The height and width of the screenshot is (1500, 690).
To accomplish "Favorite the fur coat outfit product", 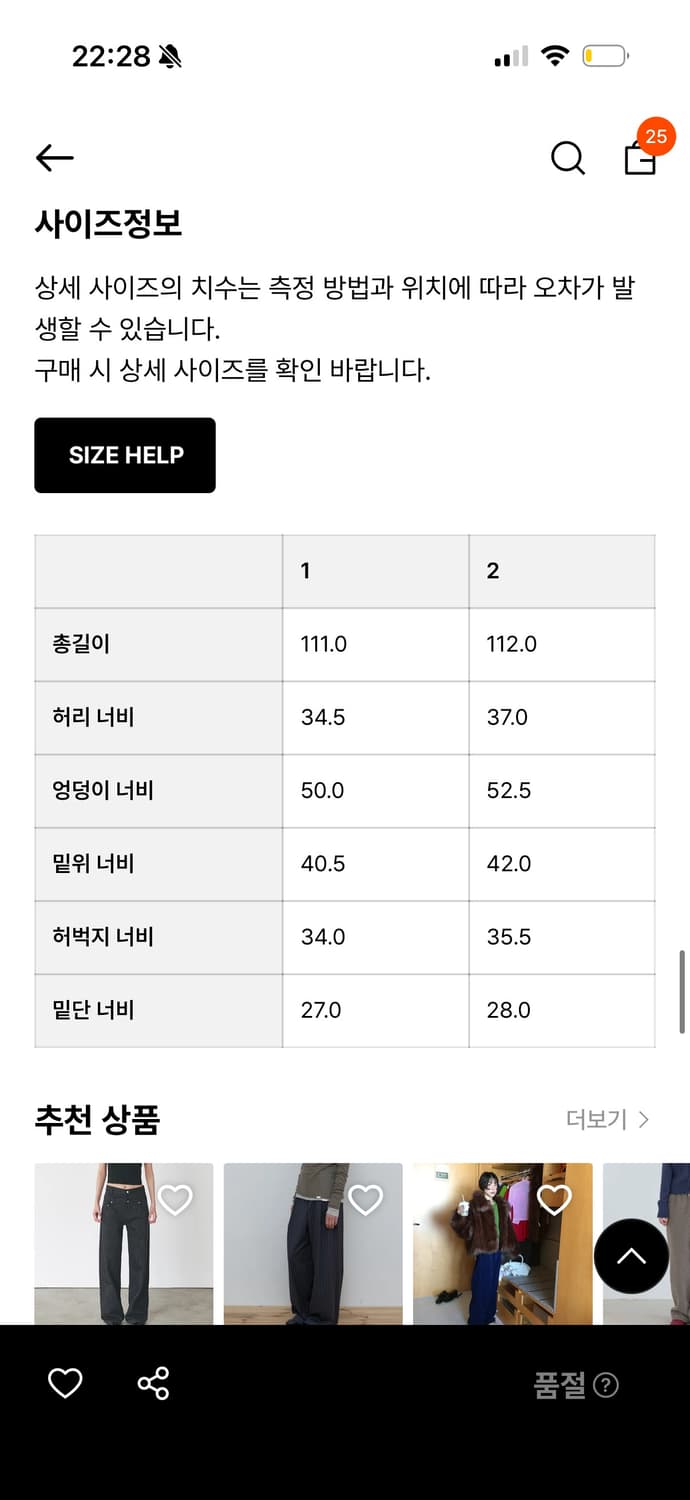I will (x=553, y=1199).
